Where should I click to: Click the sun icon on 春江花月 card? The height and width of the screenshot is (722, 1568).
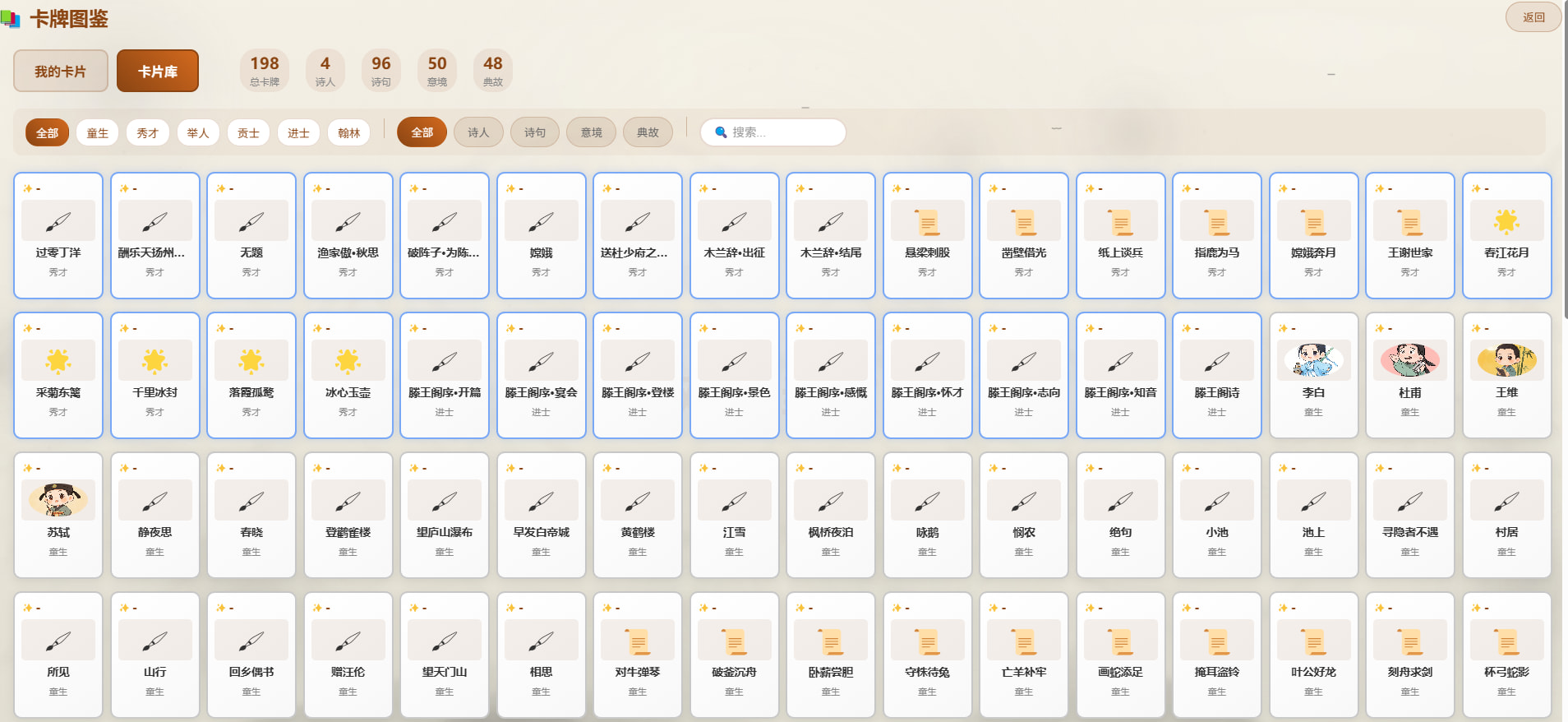point(1506,221)
